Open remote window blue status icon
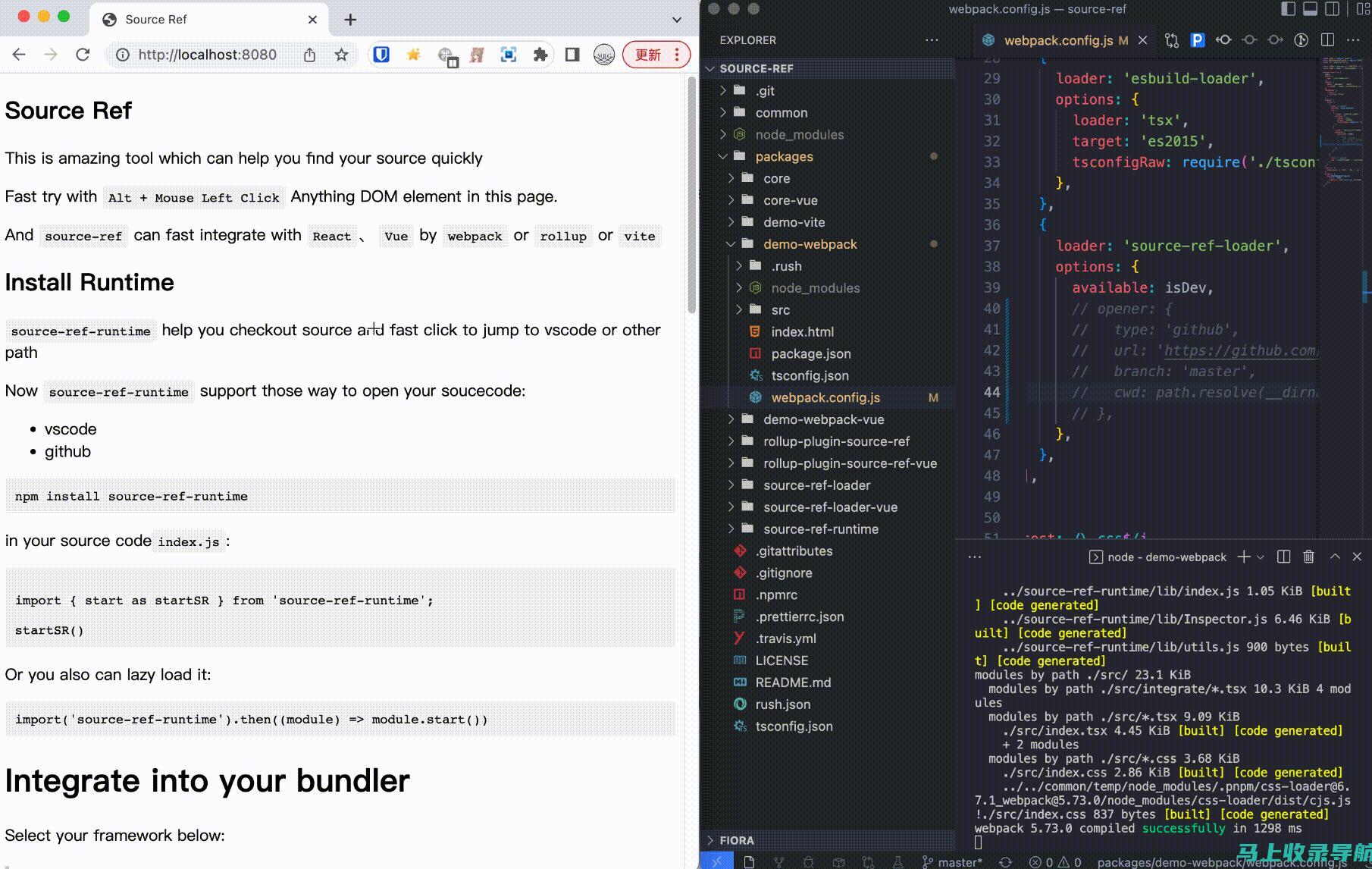 716,861
